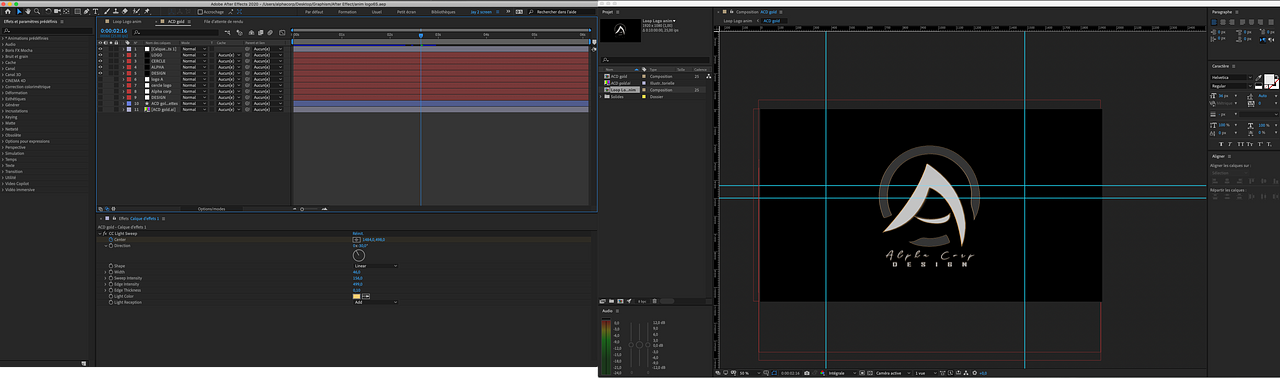Select the Rectangle shape tool
The image size is (1280, 378).
79,12
